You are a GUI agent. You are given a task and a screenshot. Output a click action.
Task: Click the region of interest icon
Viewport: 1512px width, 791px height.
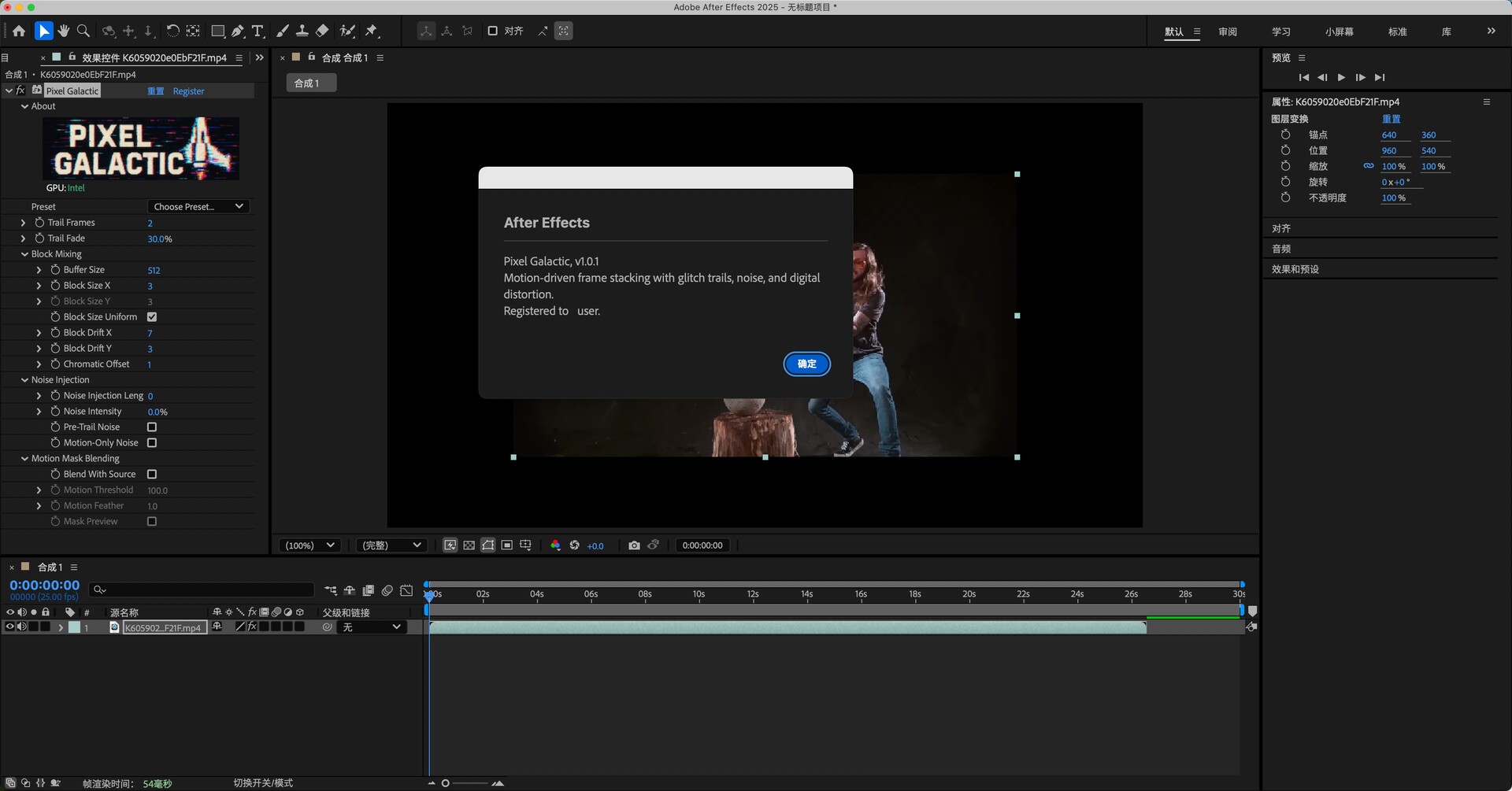507,545
